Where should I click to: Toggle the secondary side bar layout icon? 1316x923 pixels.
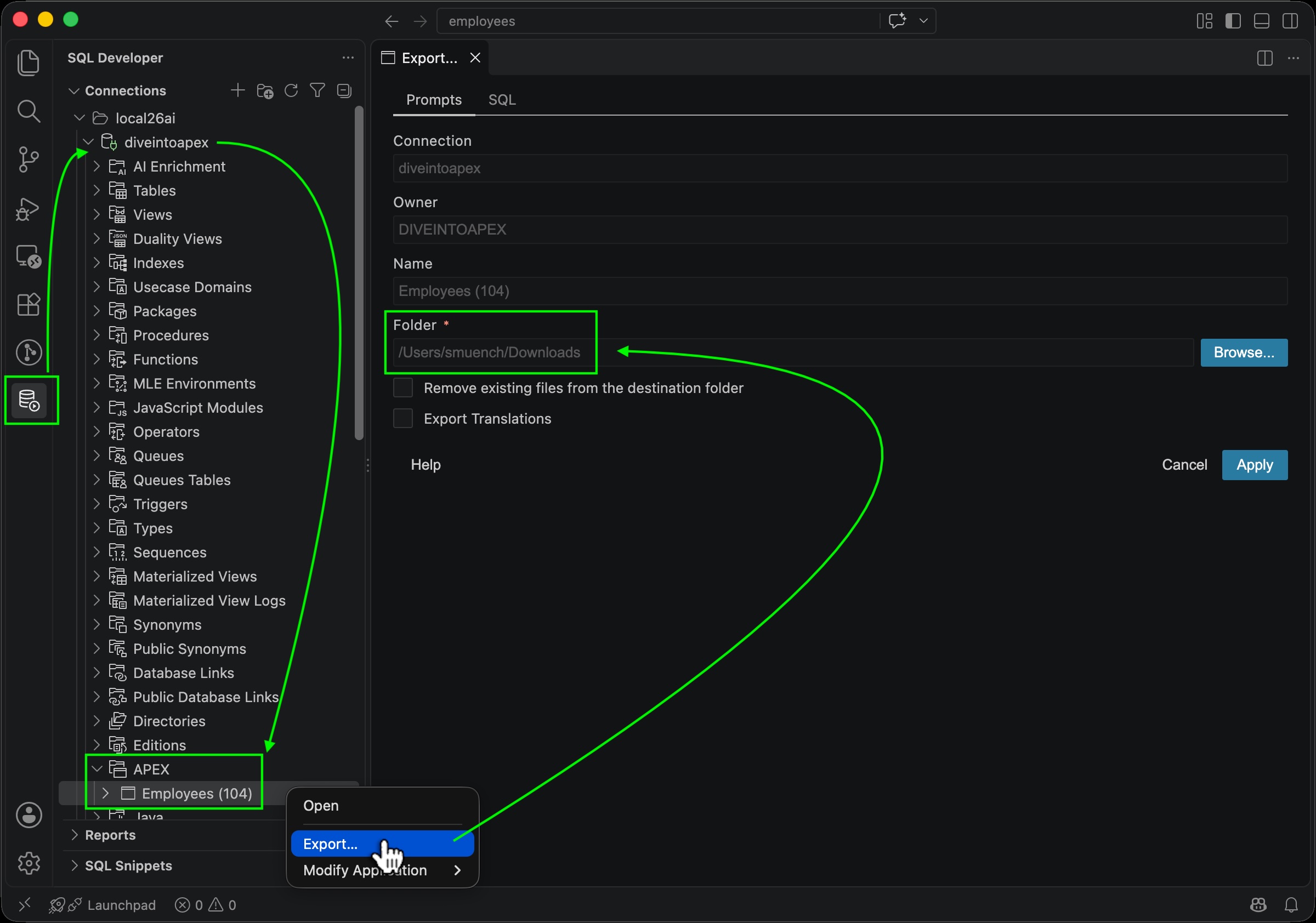pyautogui.click(x=1290, y=21)
